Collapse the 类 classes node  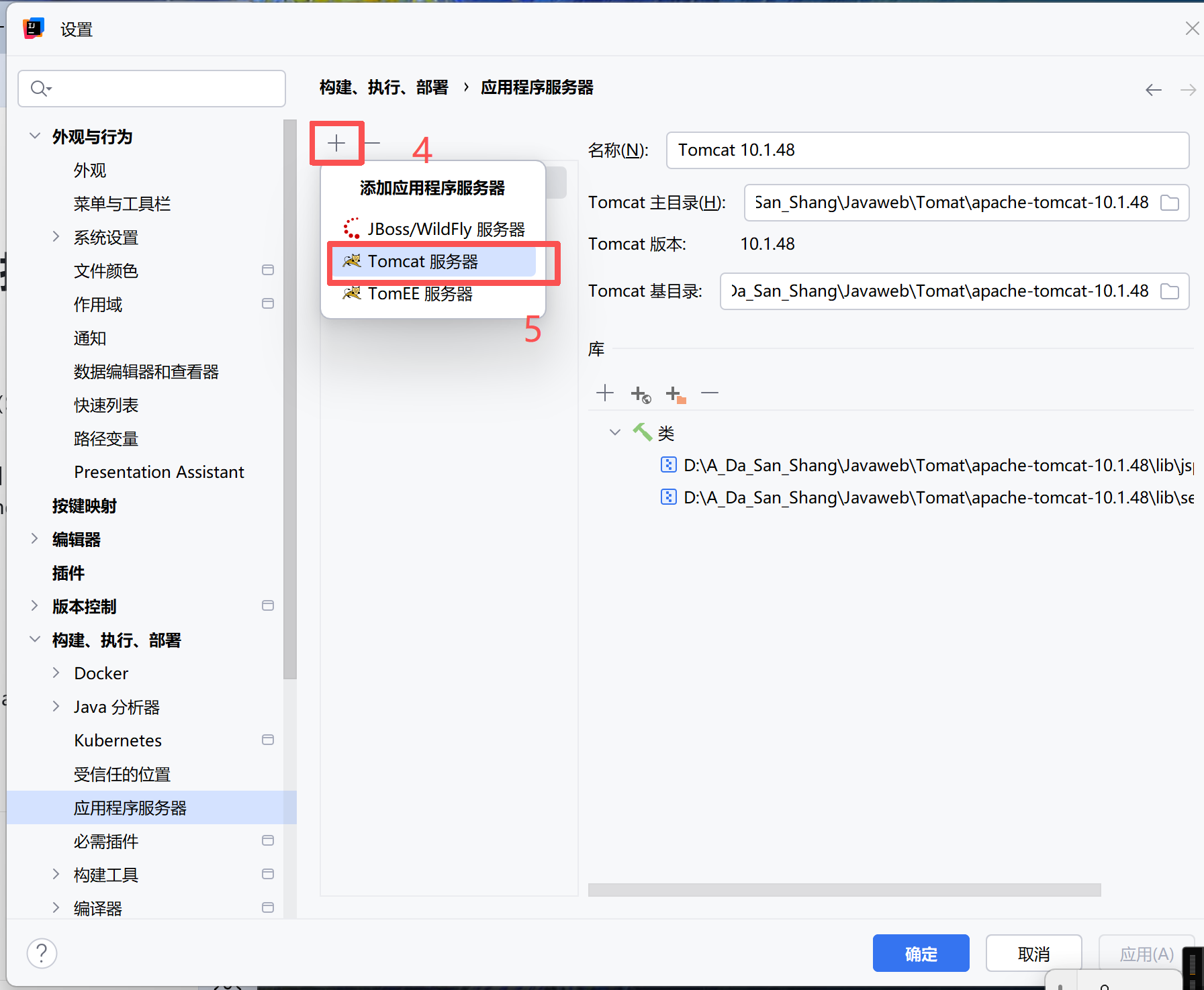pyautogui.click(x=614, y=432)
